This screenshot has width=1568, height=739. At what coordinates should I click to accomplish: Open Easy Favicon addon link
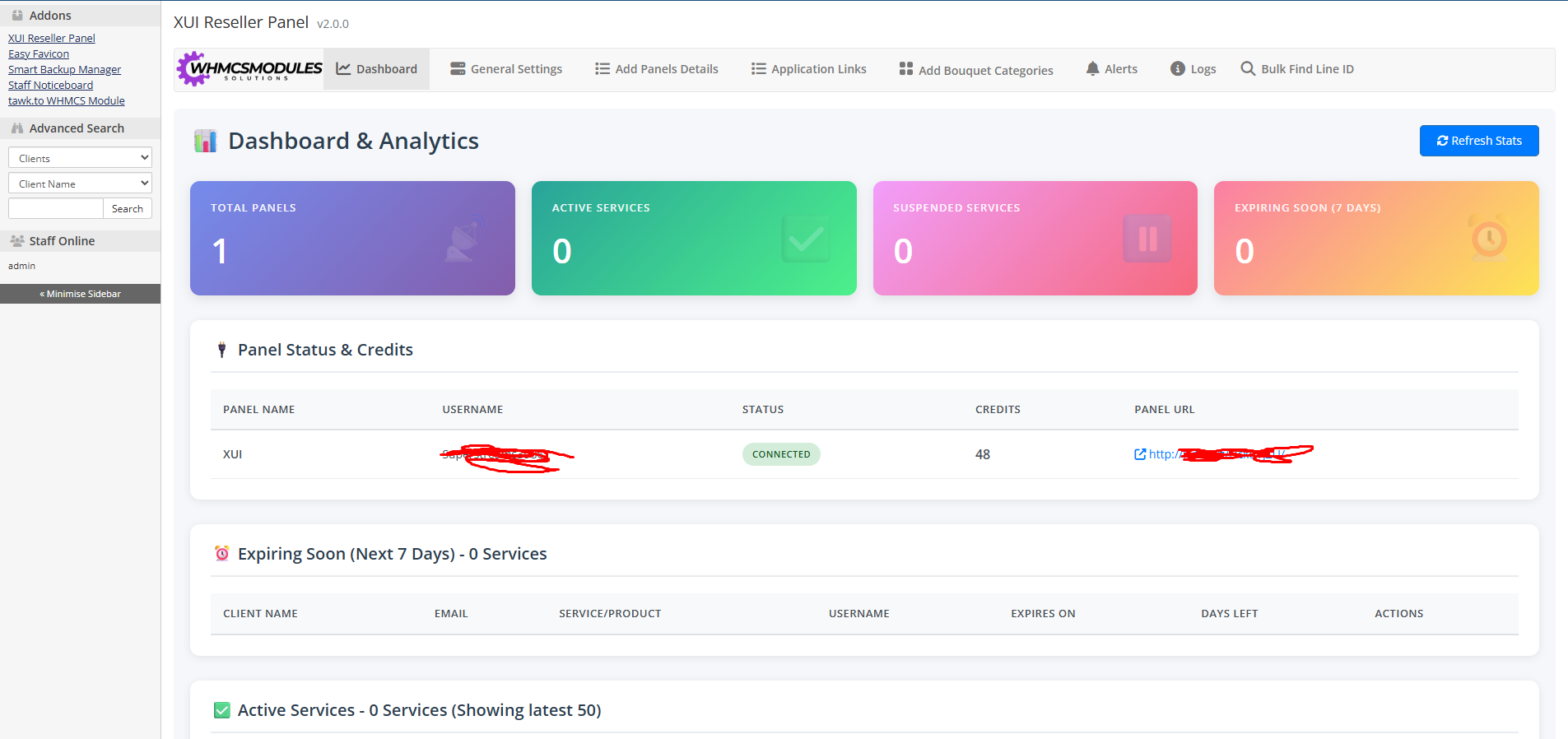click(39, 53)
